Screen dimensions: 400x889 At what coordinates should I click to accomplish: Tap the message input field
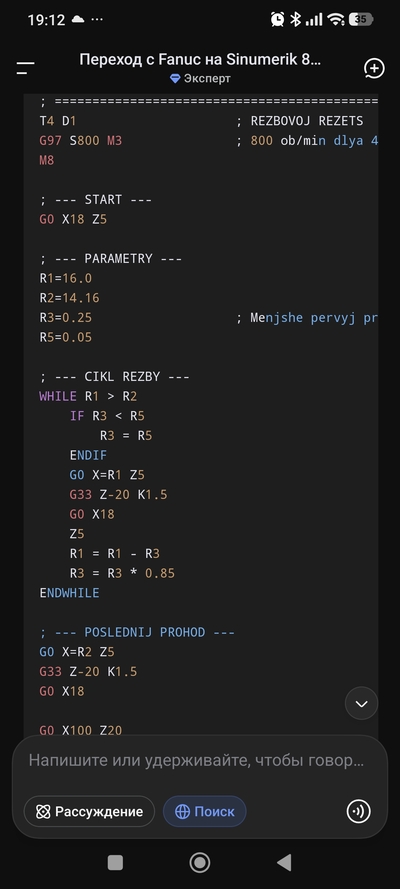[x=197, y=760]
